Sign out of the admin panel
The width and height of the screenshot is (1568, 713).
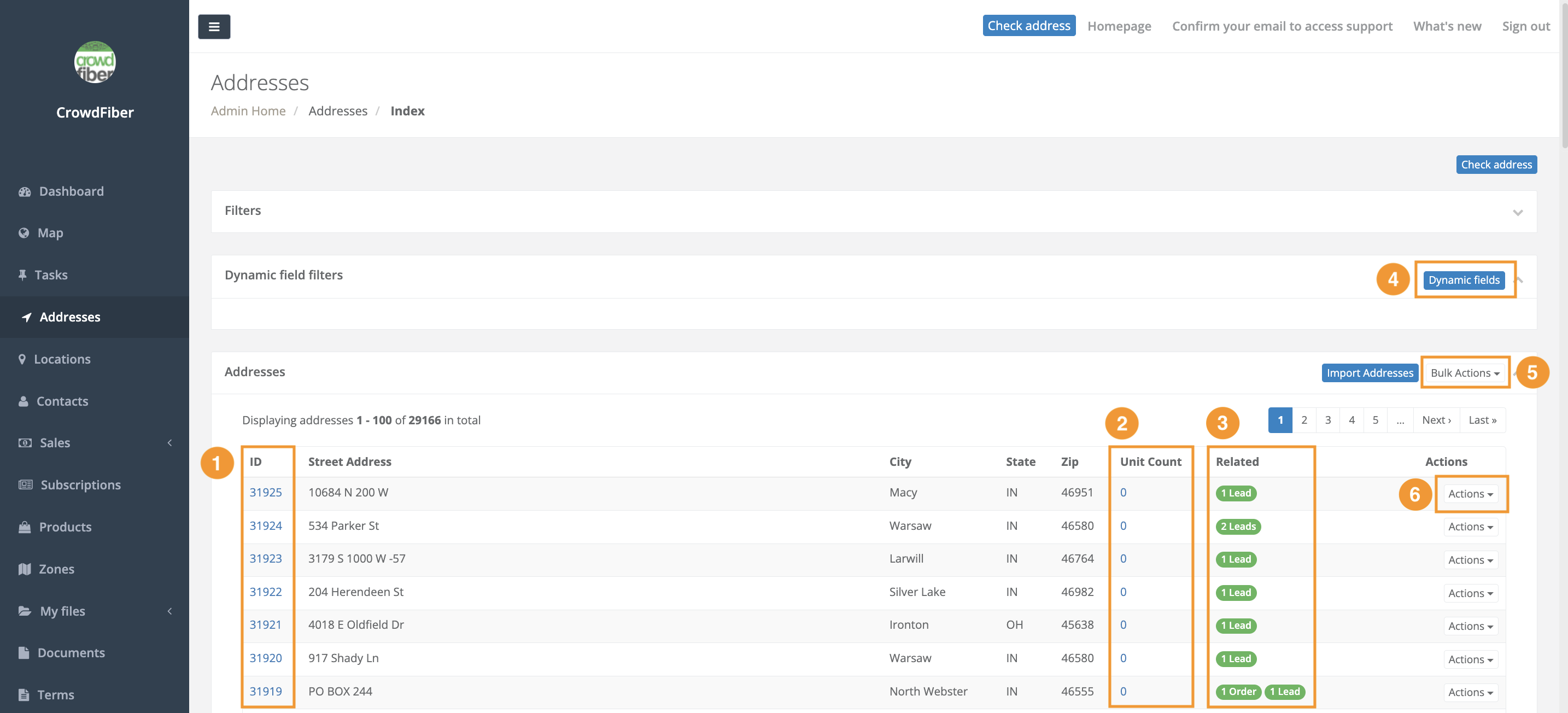1525,26
